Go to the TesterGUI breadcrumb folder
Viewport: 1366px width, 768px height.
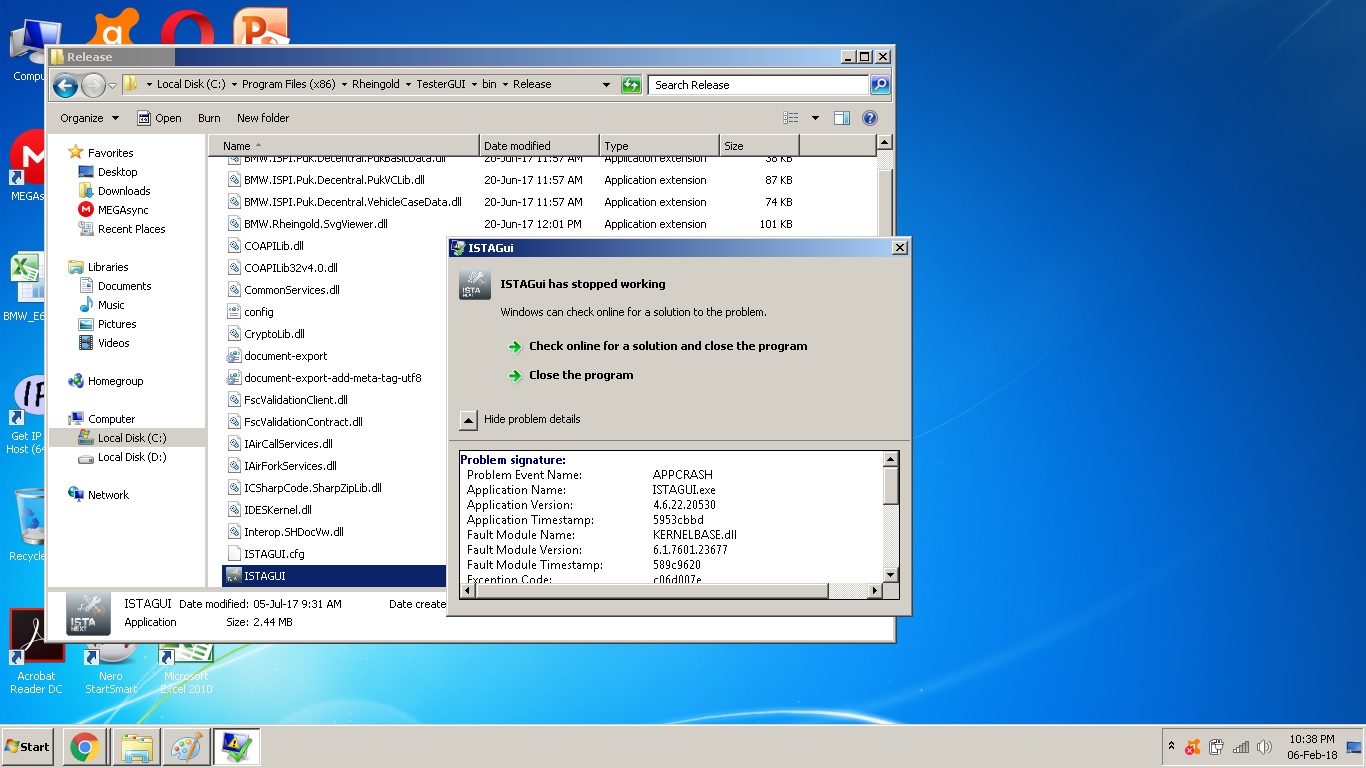pyautogui.click(x=441, y=85)
